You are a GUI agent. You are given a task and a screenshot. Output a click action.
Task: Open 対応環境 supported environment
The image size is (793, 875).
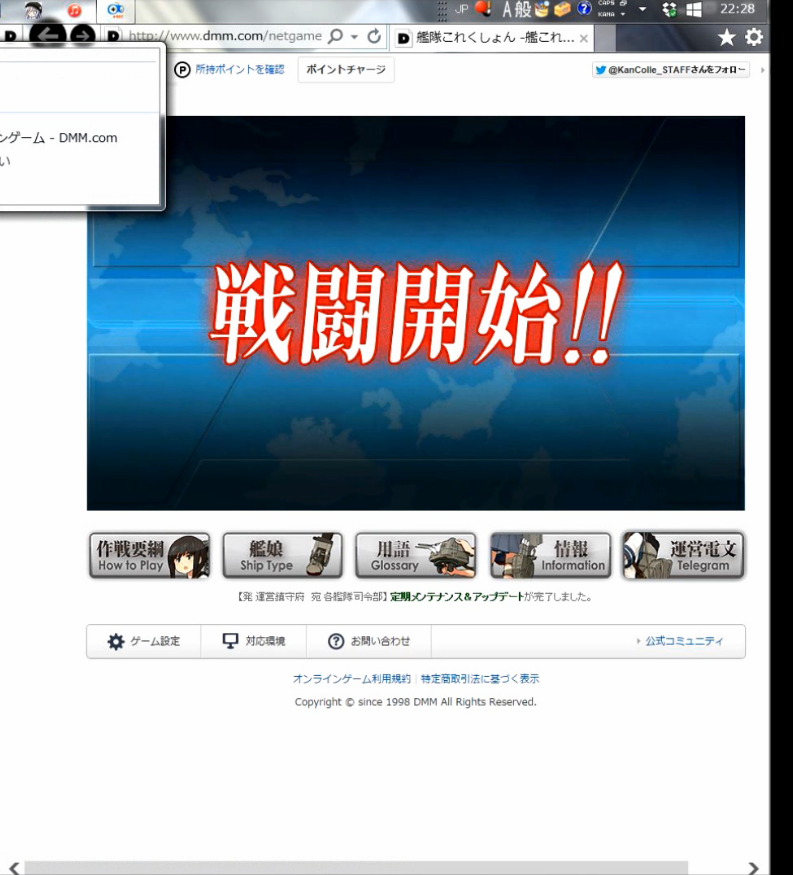tap(254, 641)
